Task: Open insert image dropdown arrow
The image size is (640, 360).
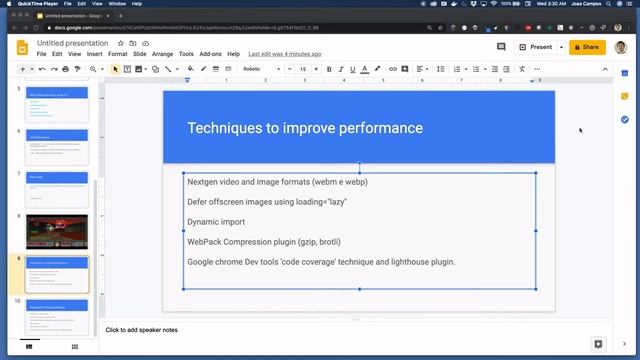Action: (x=146, y=69)
